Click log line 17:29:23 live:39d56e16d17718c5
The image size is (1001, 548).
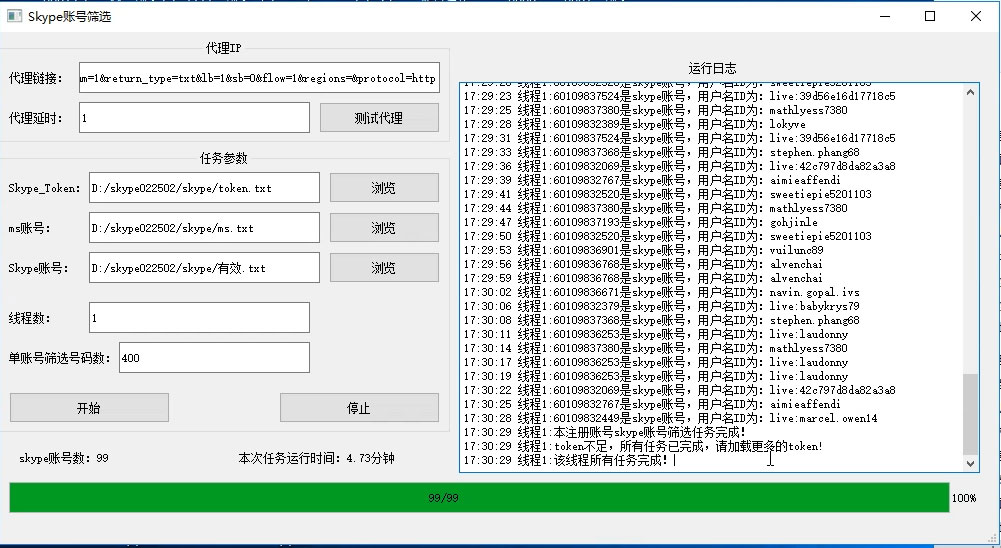pyautogui.click(x=679, y=96)
